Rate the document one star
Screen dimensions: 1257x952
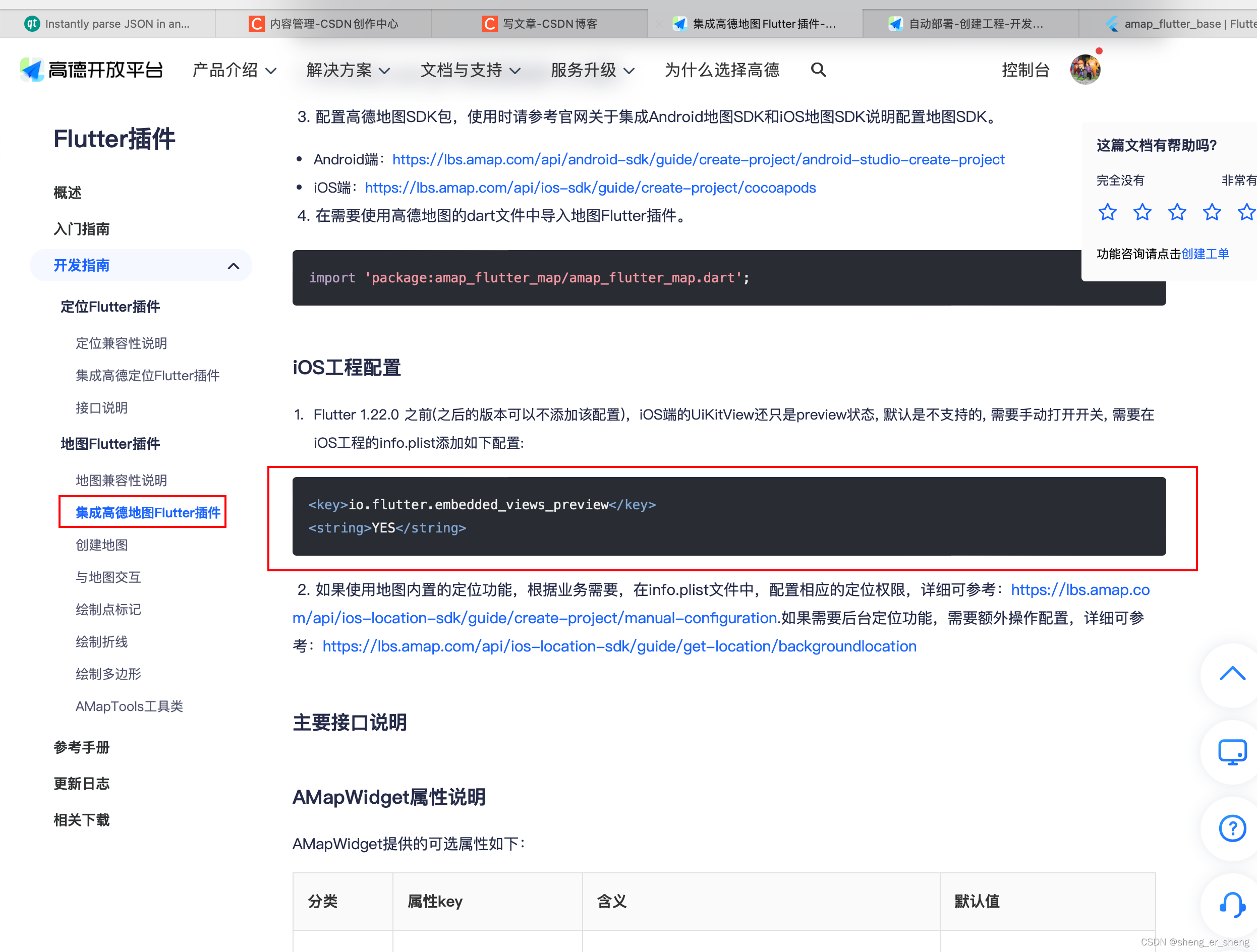(1107, 212)
